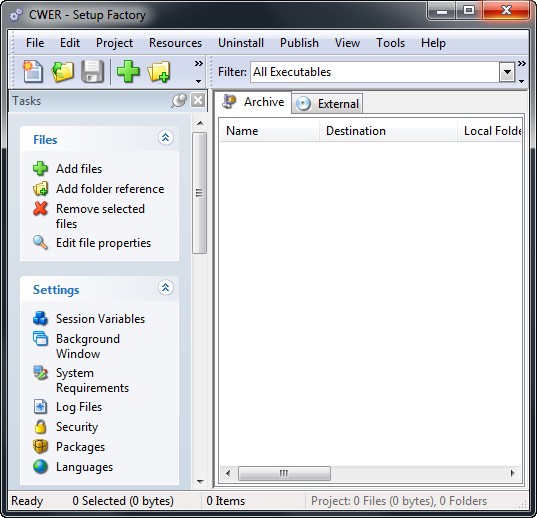Sort by the Destination column header
Screen dimensions: 537x518
388,131
